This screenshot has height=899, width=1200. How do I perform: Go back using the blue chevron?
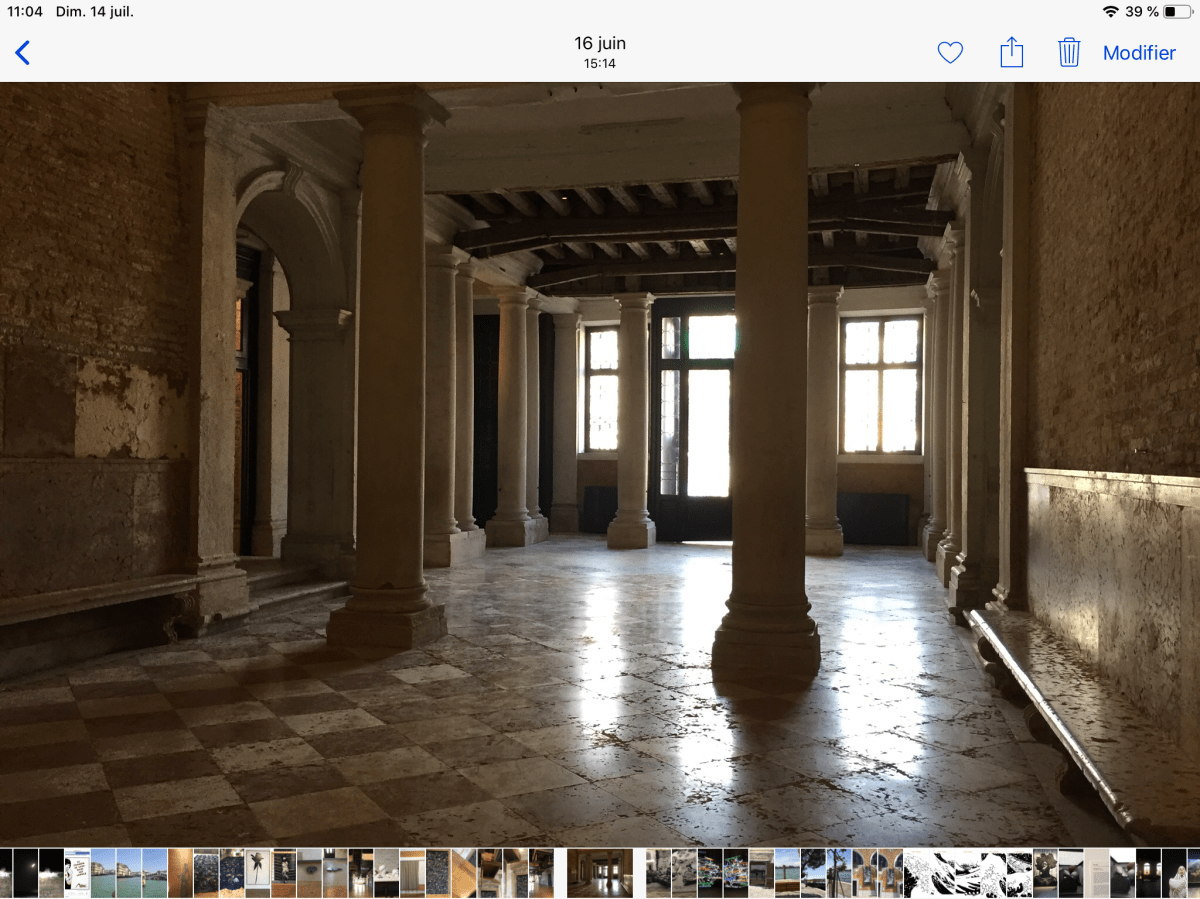coord(23,53)
